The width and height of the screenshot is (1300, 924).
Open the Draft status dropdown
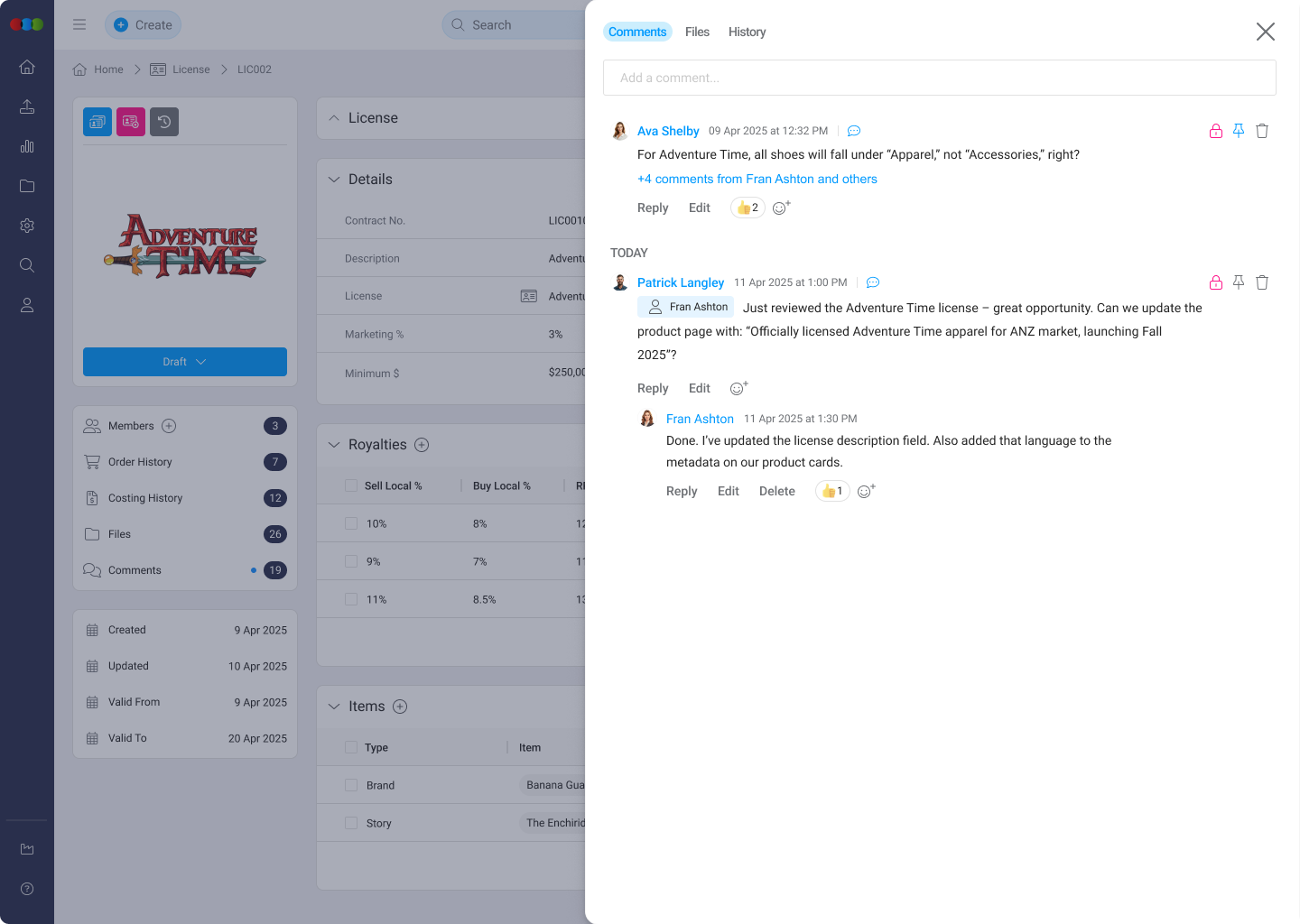[185, 362]
